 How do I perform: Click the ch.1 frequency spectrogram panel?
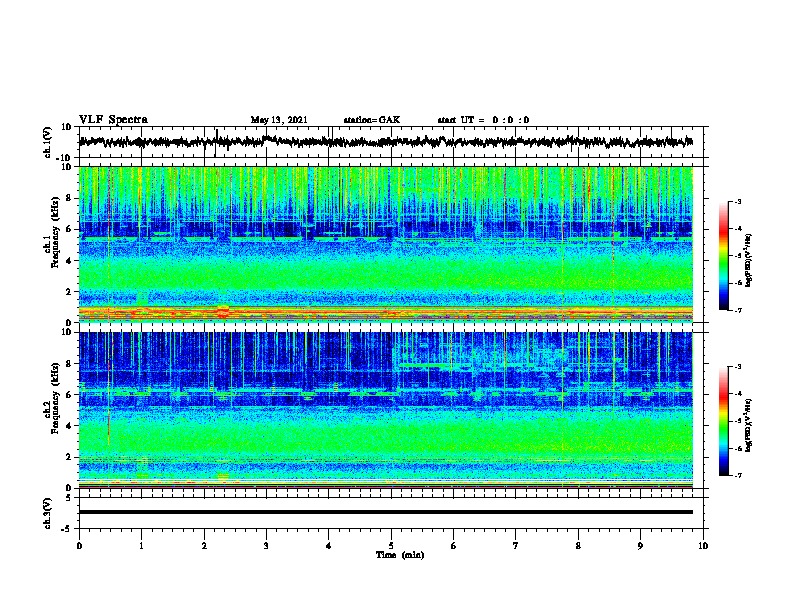(x=386, y=244)
